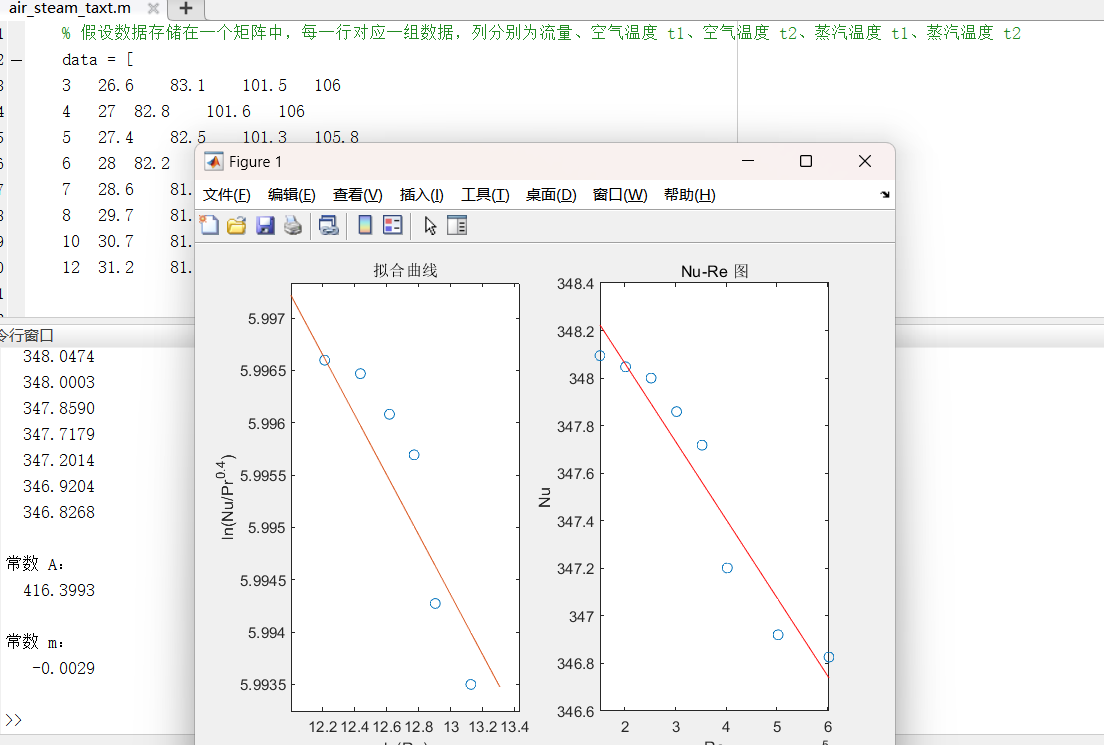Expand the 工具(T) menu
Image resolution: width=1104 pixels, height=745 pixels.
[x=485, y=195]
